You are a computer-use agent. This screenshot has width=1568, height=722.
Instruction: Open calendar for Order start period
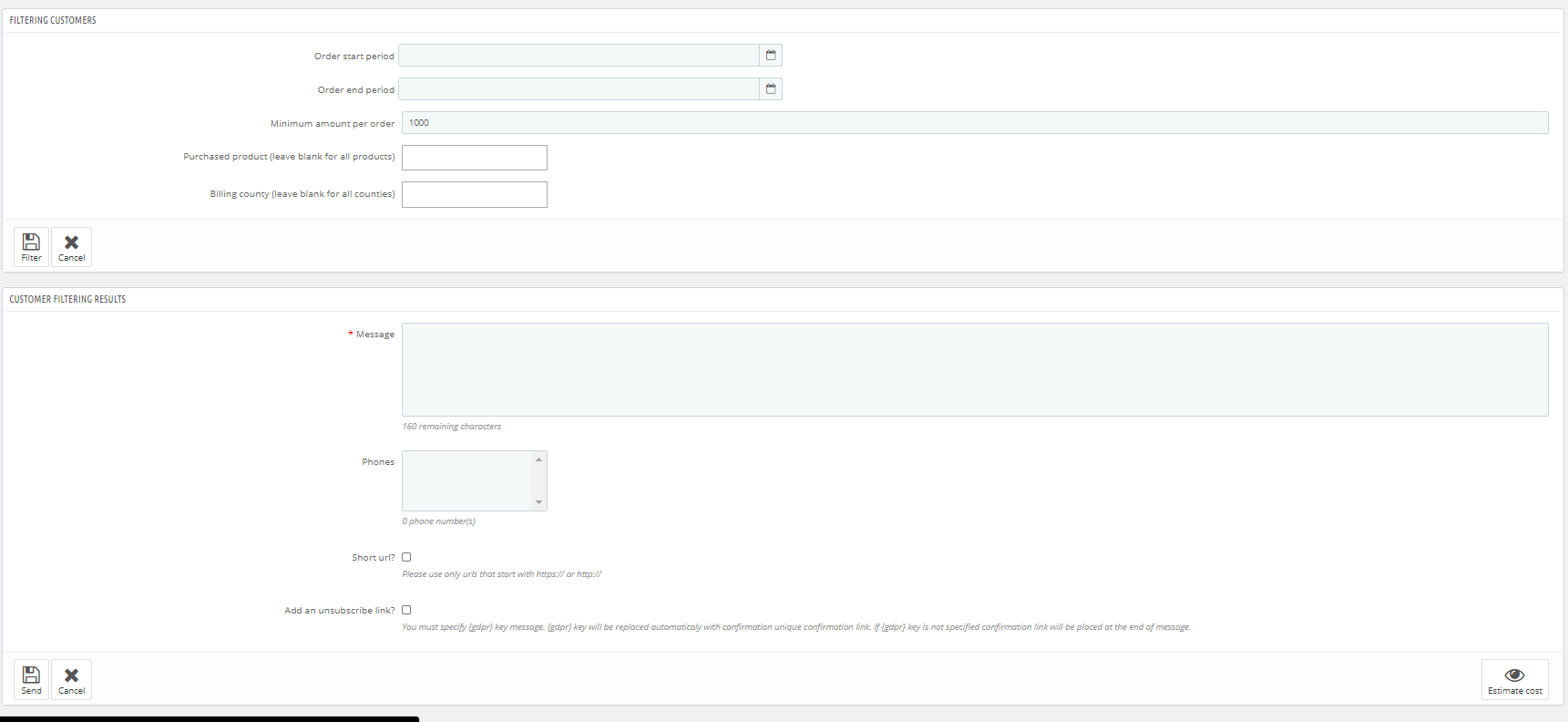(771, 56)
